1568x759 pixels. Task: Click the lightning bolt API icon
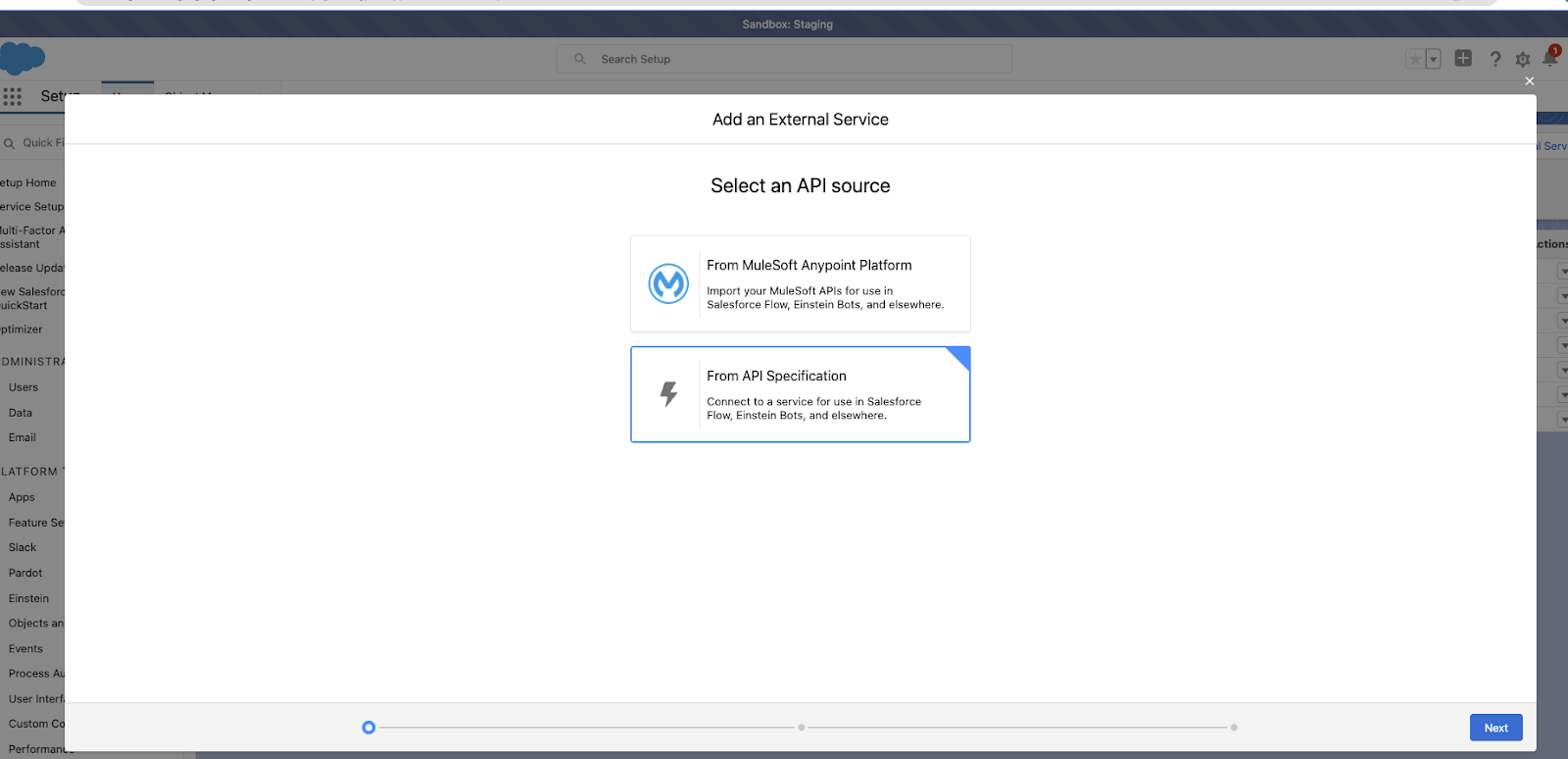tap(668, 394)
